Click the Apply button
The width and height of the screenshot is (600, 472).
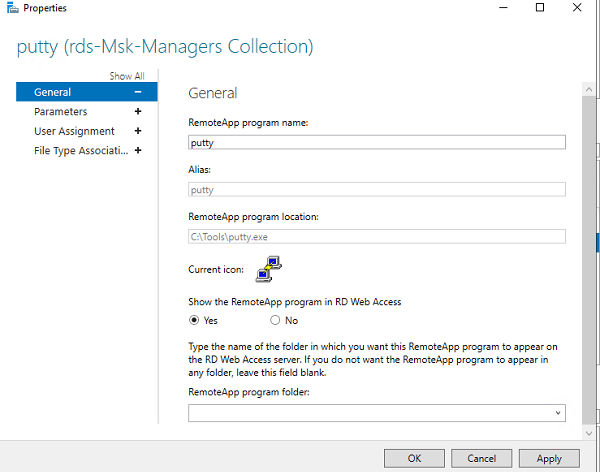[549, 458]
